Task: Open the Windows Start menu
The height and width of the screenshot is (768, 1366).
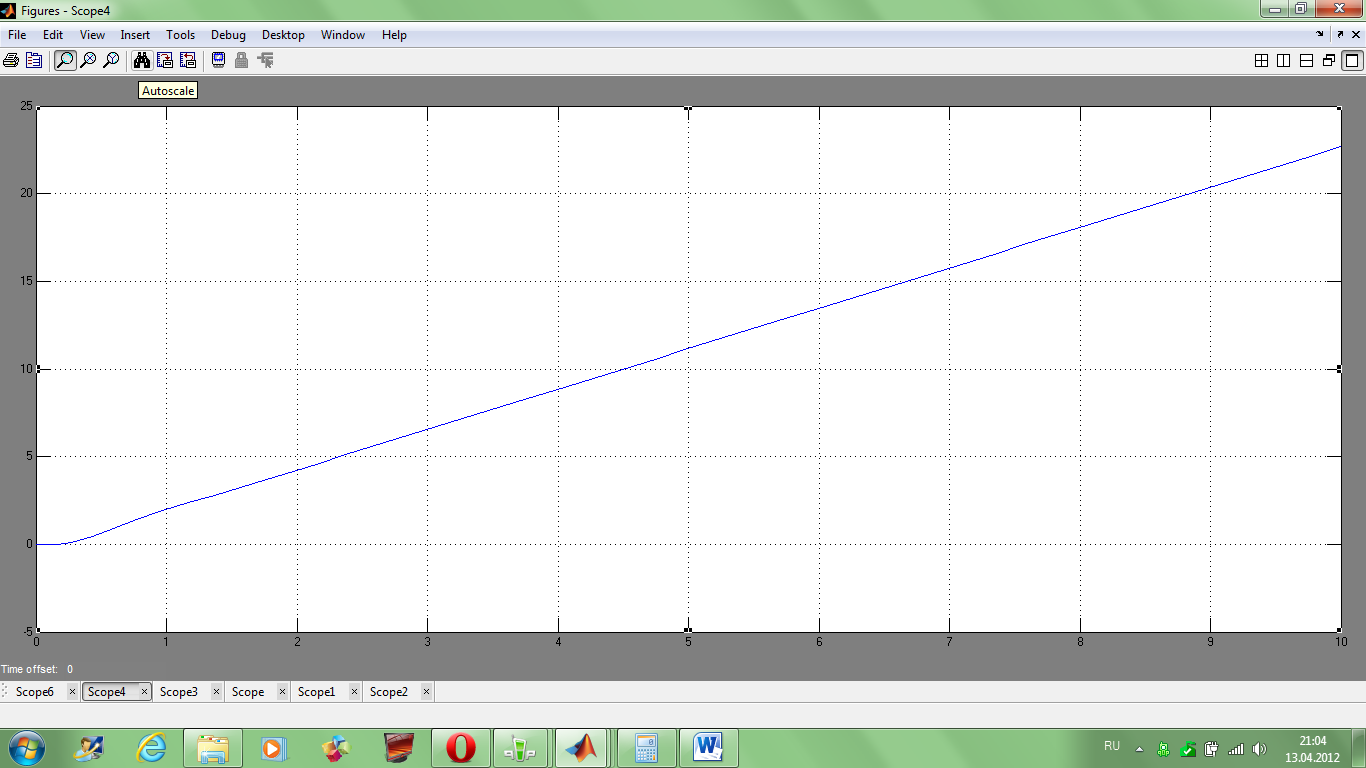Action: 25,747
